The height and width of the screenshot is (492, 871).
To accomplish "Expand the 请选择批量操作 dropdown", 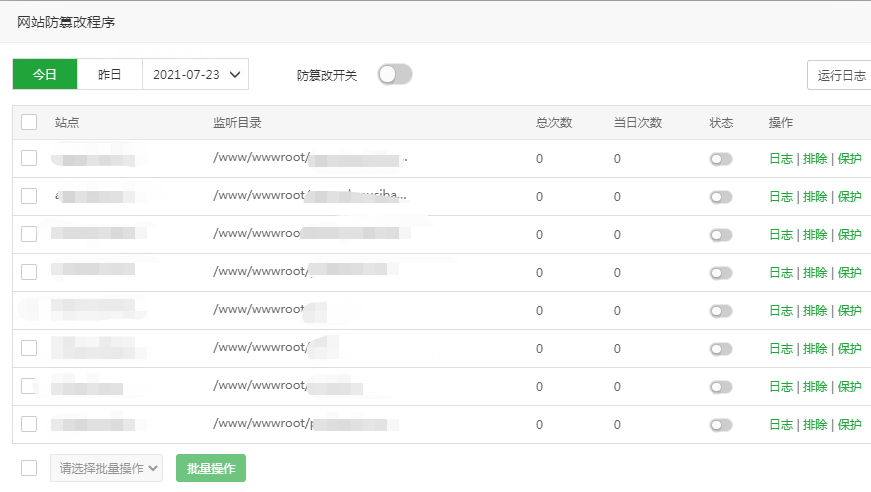I will [x=107, y=468].
